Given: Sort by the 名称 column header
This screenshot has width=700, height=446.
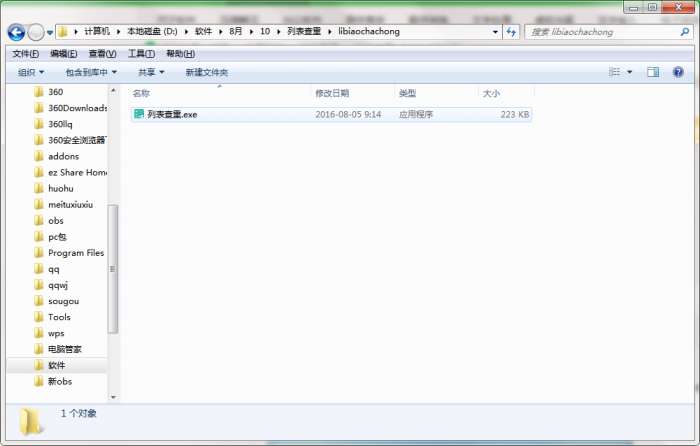Looking at the screenshot, I should point(141,93).
